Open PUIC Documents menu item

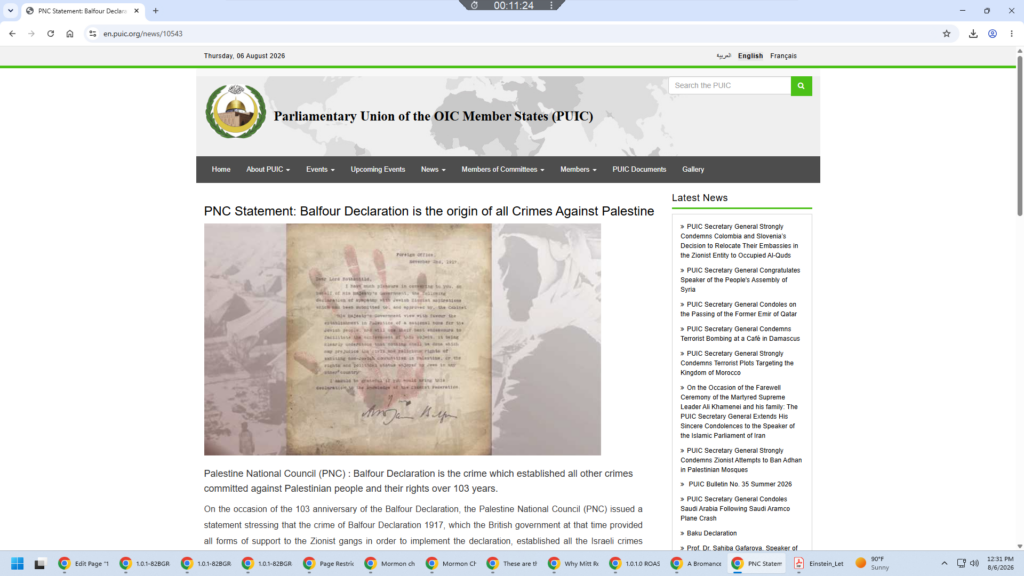639,169
